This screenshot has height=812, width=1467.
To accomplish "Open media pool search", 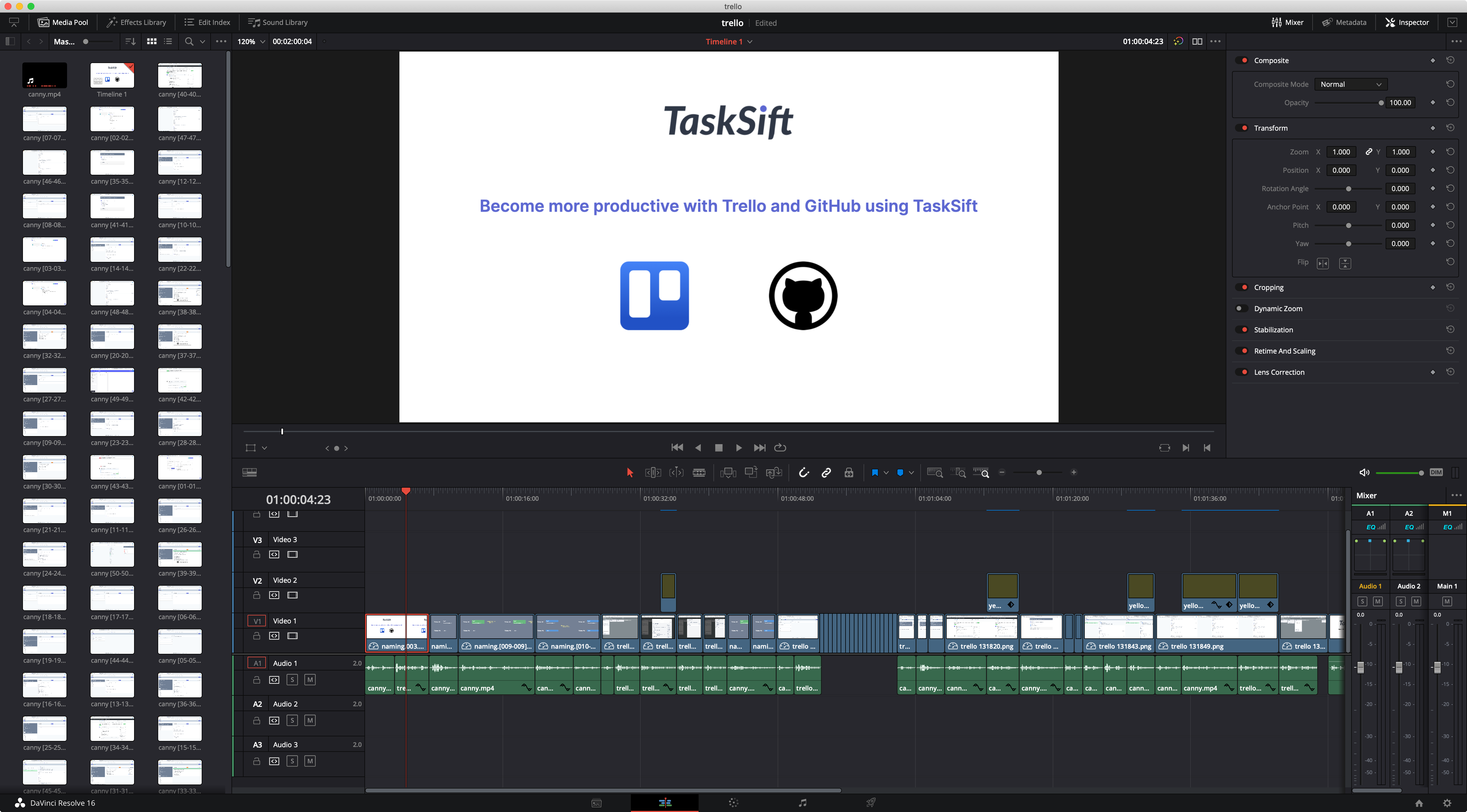I will point(189,42).
